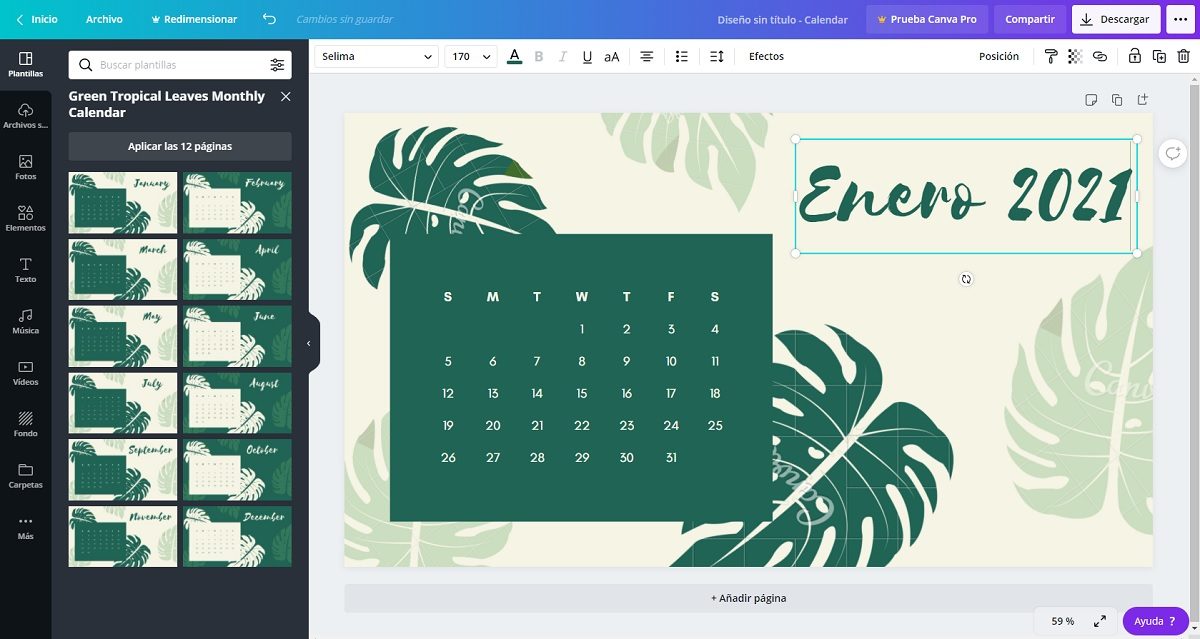The height and width of the screenshot is (639, 1200).
Task: Click the undo arrow icon
Action: click(269, 19)
